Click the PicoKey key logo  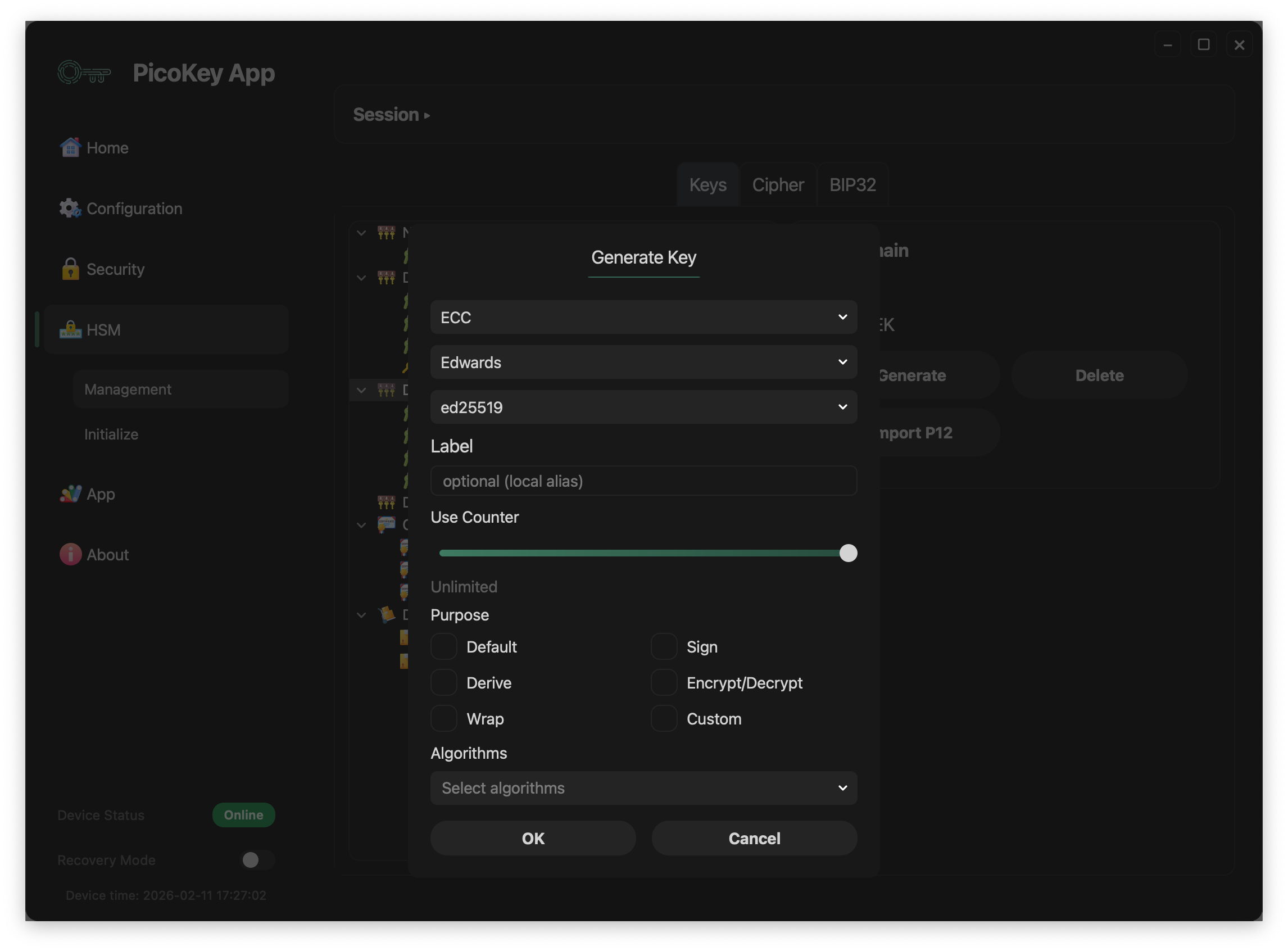coord(84,73)
